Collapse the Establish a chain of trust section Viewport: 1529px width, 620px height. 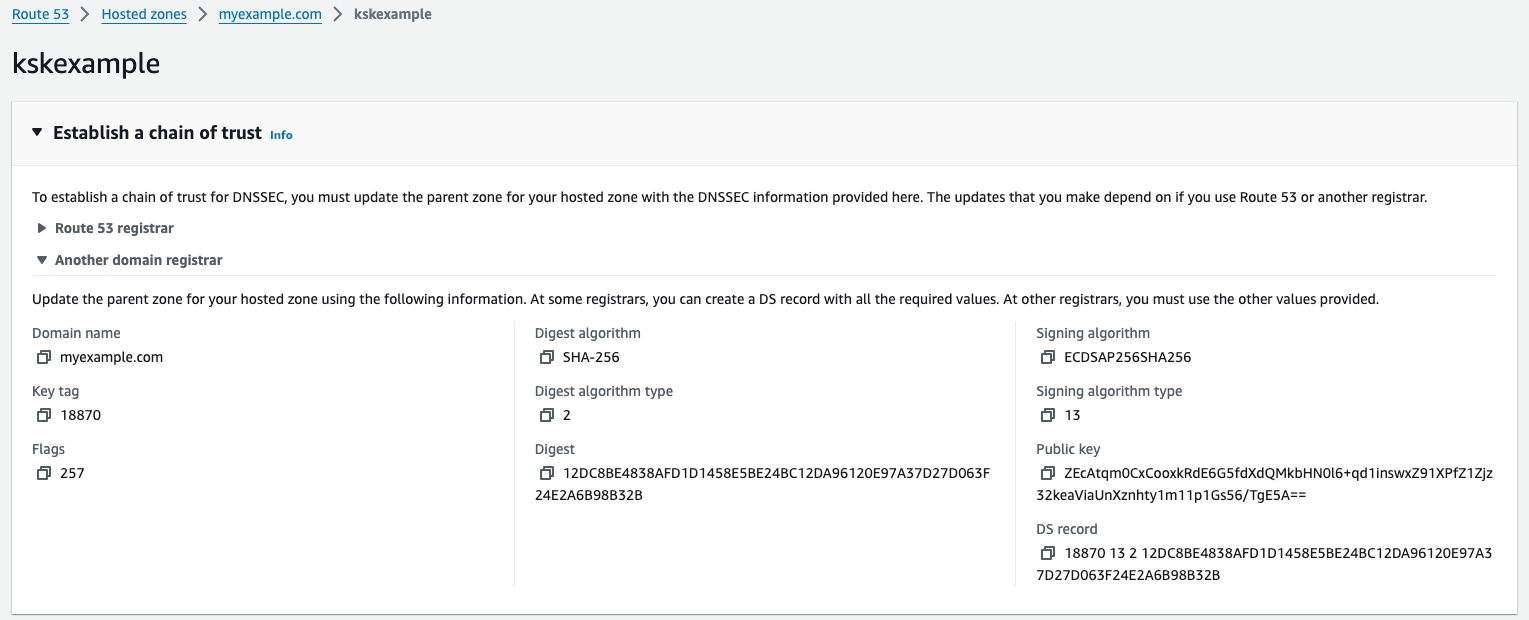38,133
